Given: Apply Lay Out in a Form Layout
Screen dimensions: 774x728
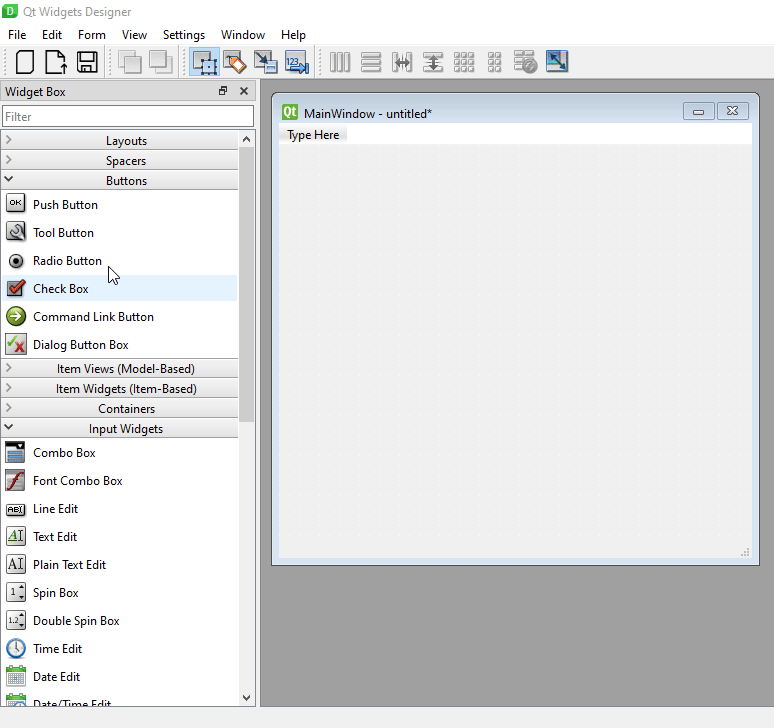Looking at the screenshot, I should click(x=495, y=62).
